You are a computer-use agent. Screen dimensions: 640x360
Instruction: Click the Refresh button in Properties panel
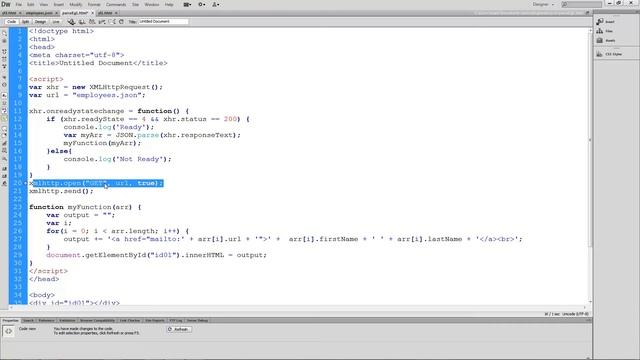179,329
